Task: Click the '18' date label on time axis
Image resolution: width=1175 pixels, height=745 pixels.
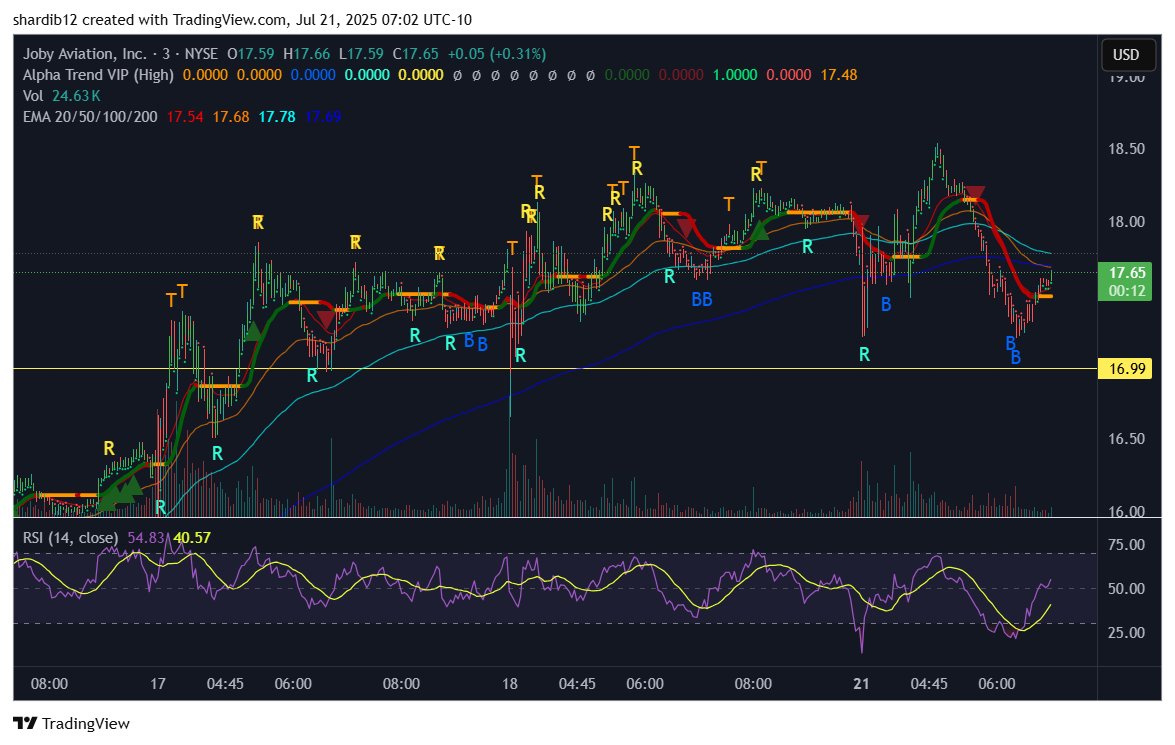Action: (510, 684)
